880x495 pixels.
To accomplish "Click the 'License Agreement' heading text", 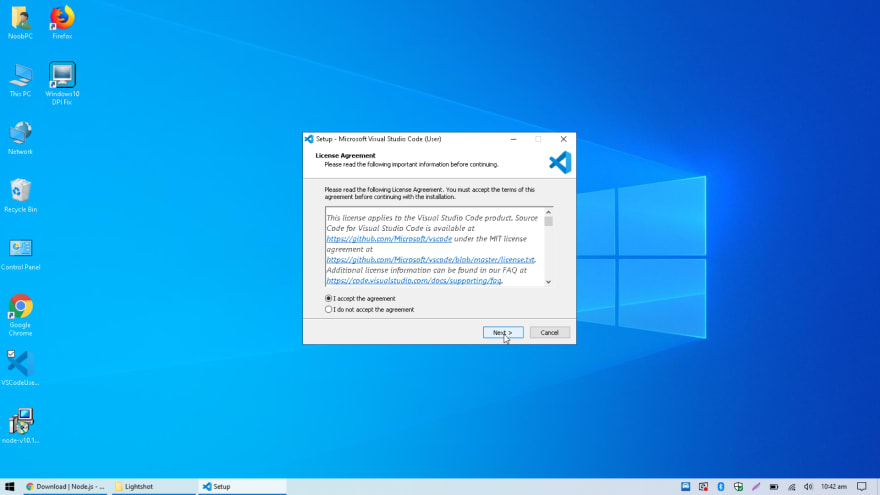I will (345, 155).
